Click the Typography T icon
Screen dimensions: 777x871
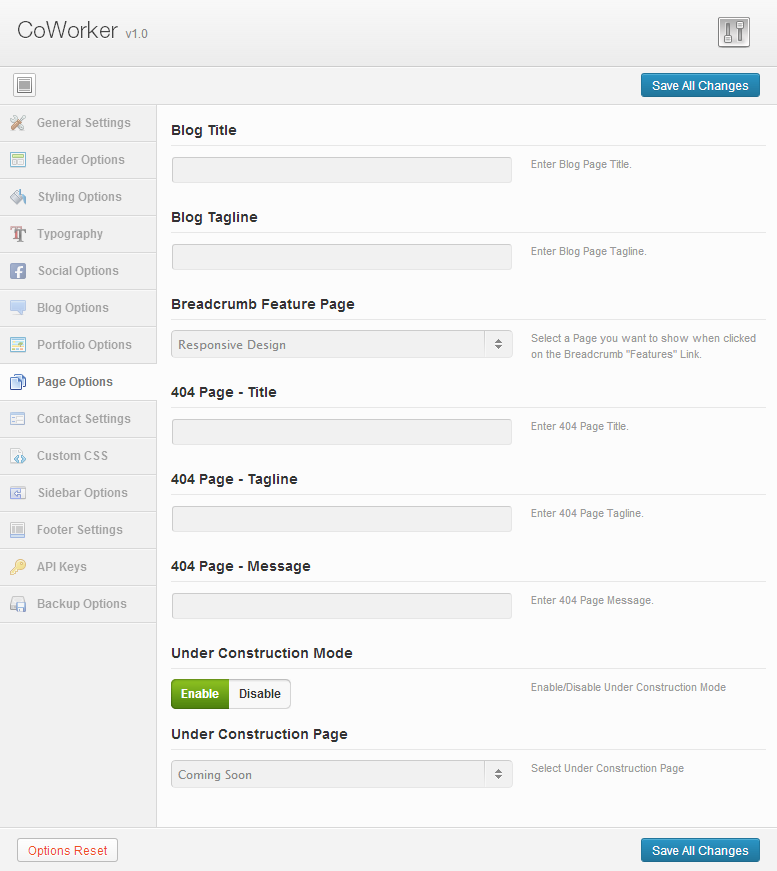coord(18,234)
